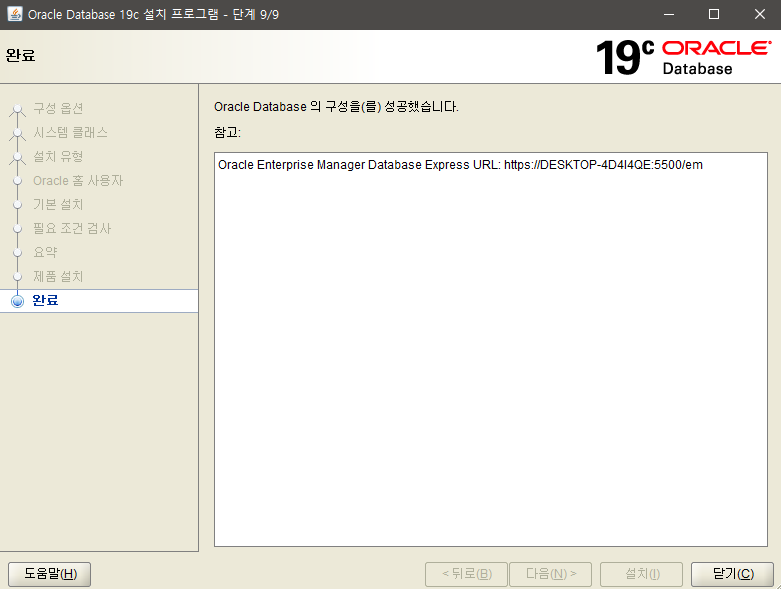Screen dimensions: 781x589
Task: Click the Java installer icon in title bar
Action: 14,14
